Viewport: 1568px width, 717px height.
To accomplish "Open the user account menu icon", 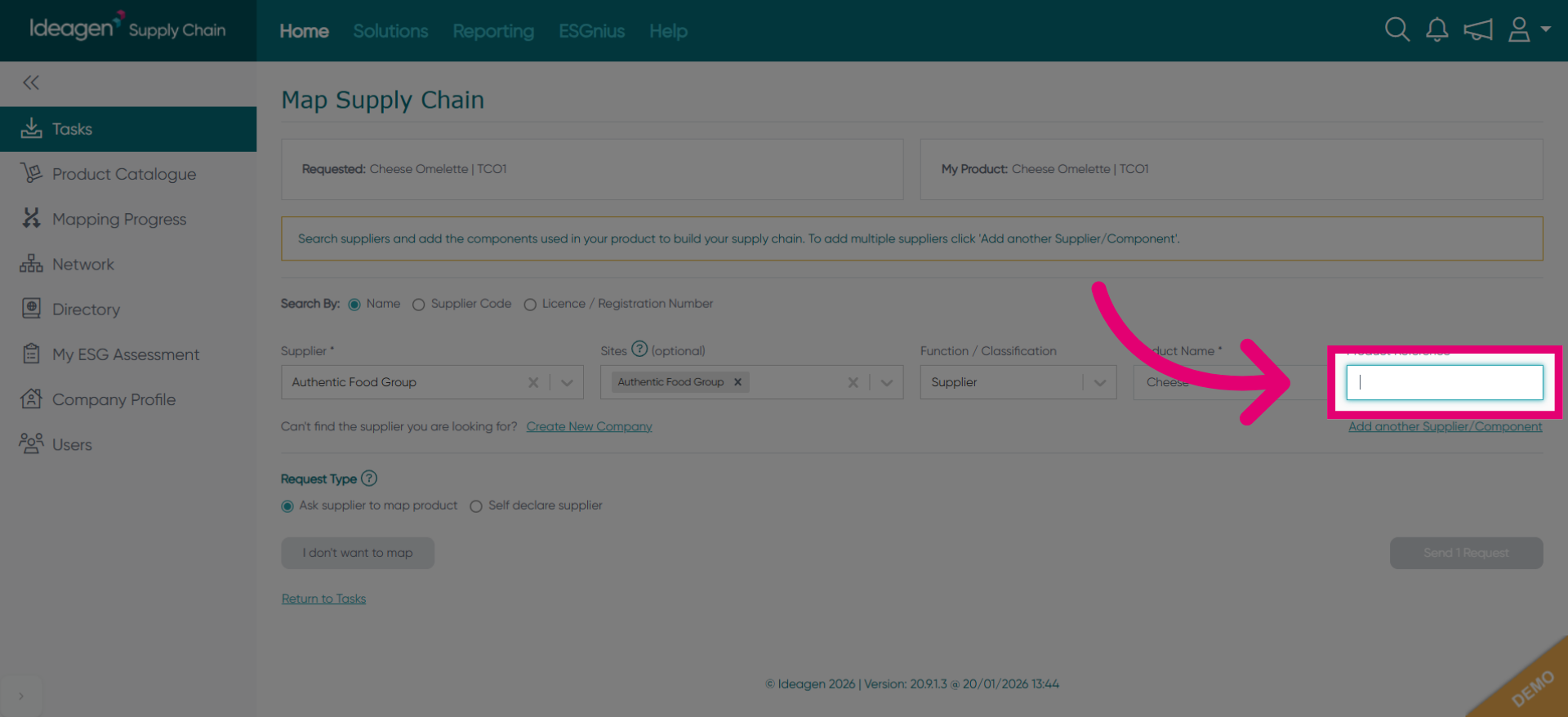I will tap(1519, 30).
